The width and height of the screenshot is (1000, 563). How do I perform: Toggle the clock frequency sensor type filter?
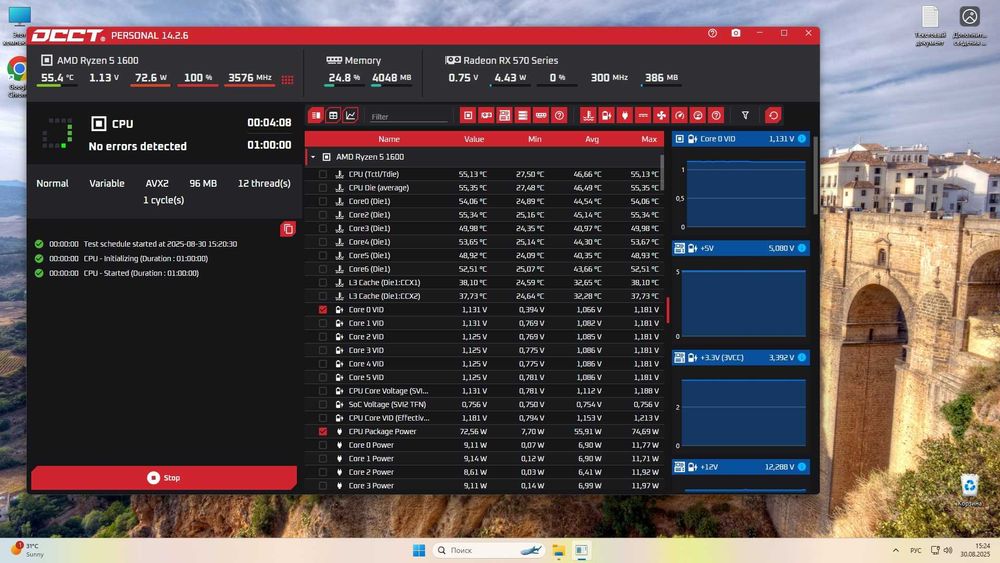click(680, 115)
